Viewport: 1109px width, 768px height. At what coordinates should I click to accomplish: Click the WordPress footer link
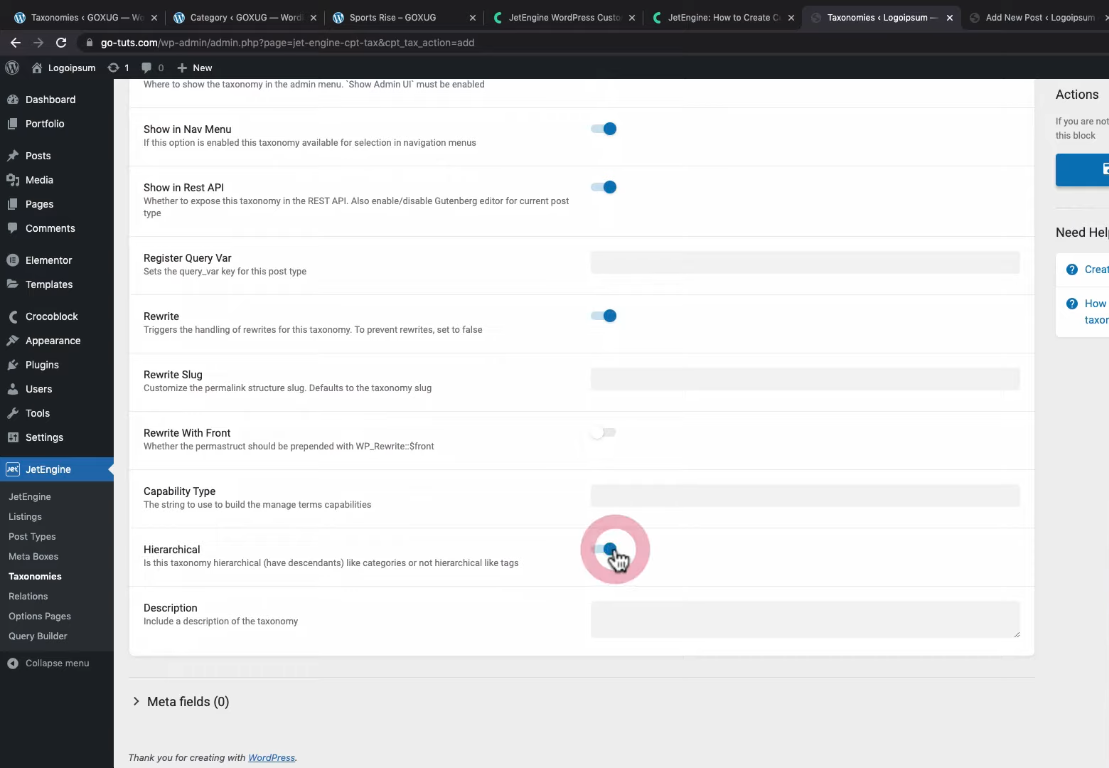(x=272, y=757)
